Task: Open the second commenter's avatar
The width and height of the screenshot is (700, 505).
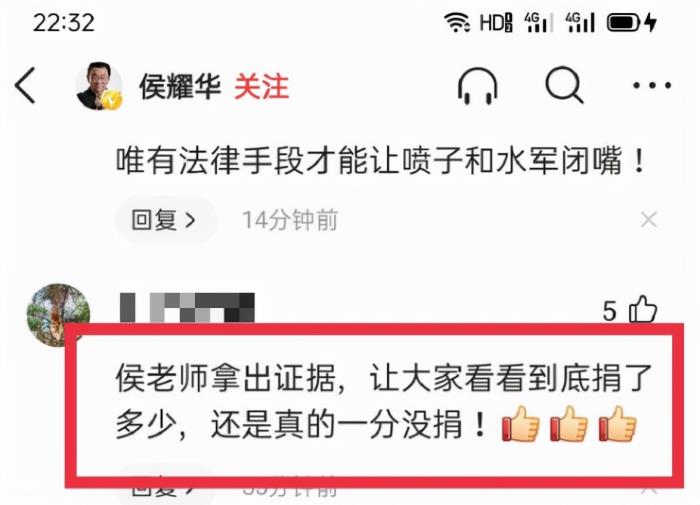Action: point(58,315)
